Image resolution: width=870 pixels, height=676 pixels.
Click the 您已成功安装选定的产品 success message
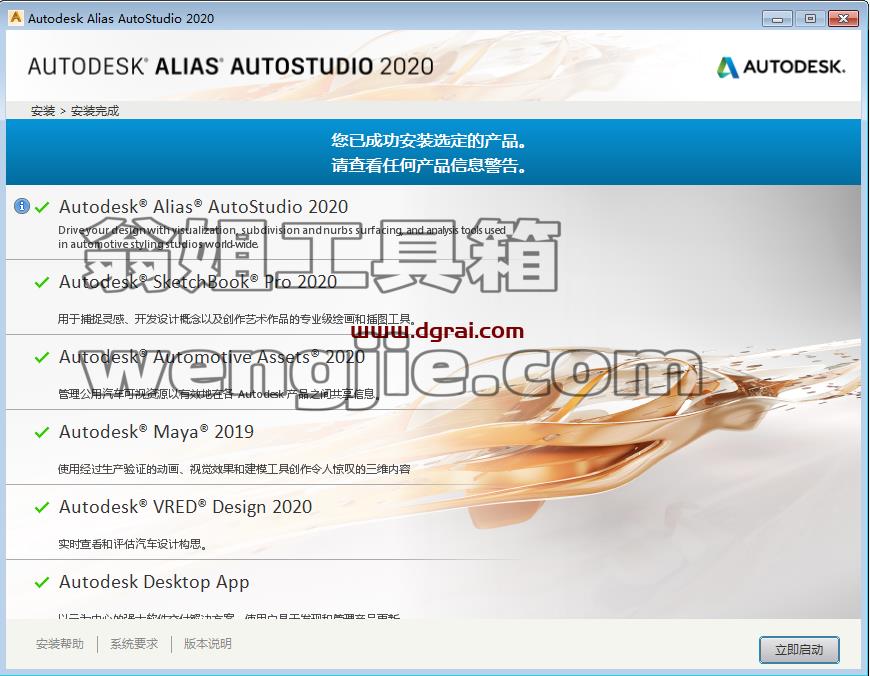[428, 140]
